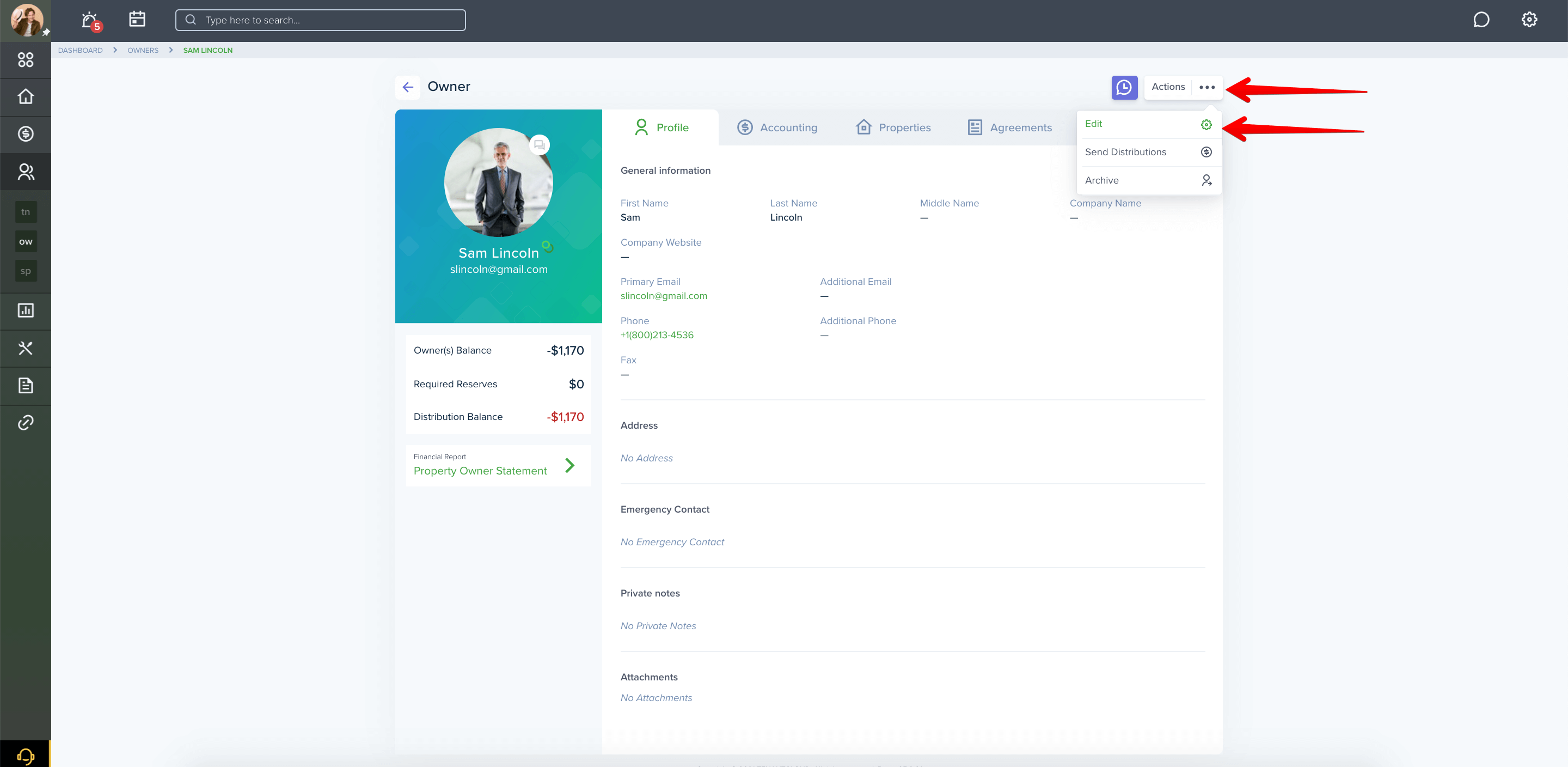Open the calendar icon in top bar
This screenshot has height=767, width=1568.
[x=137, y=20]
